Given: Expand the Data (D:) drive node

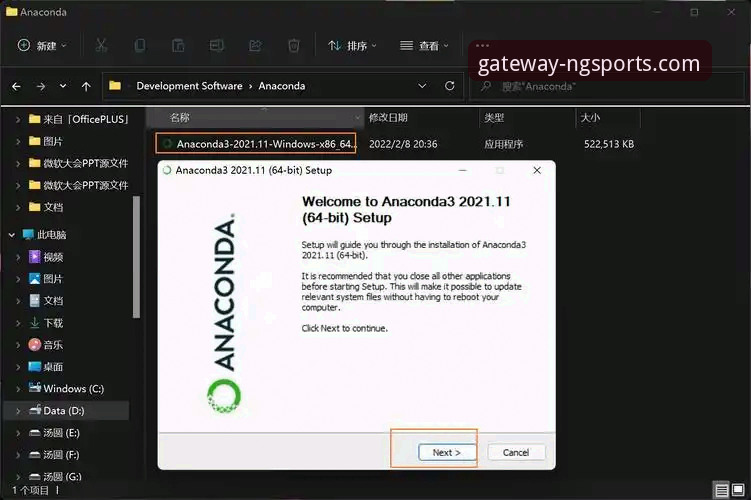Looking at the screenshot, I should (x=18, y=410).
